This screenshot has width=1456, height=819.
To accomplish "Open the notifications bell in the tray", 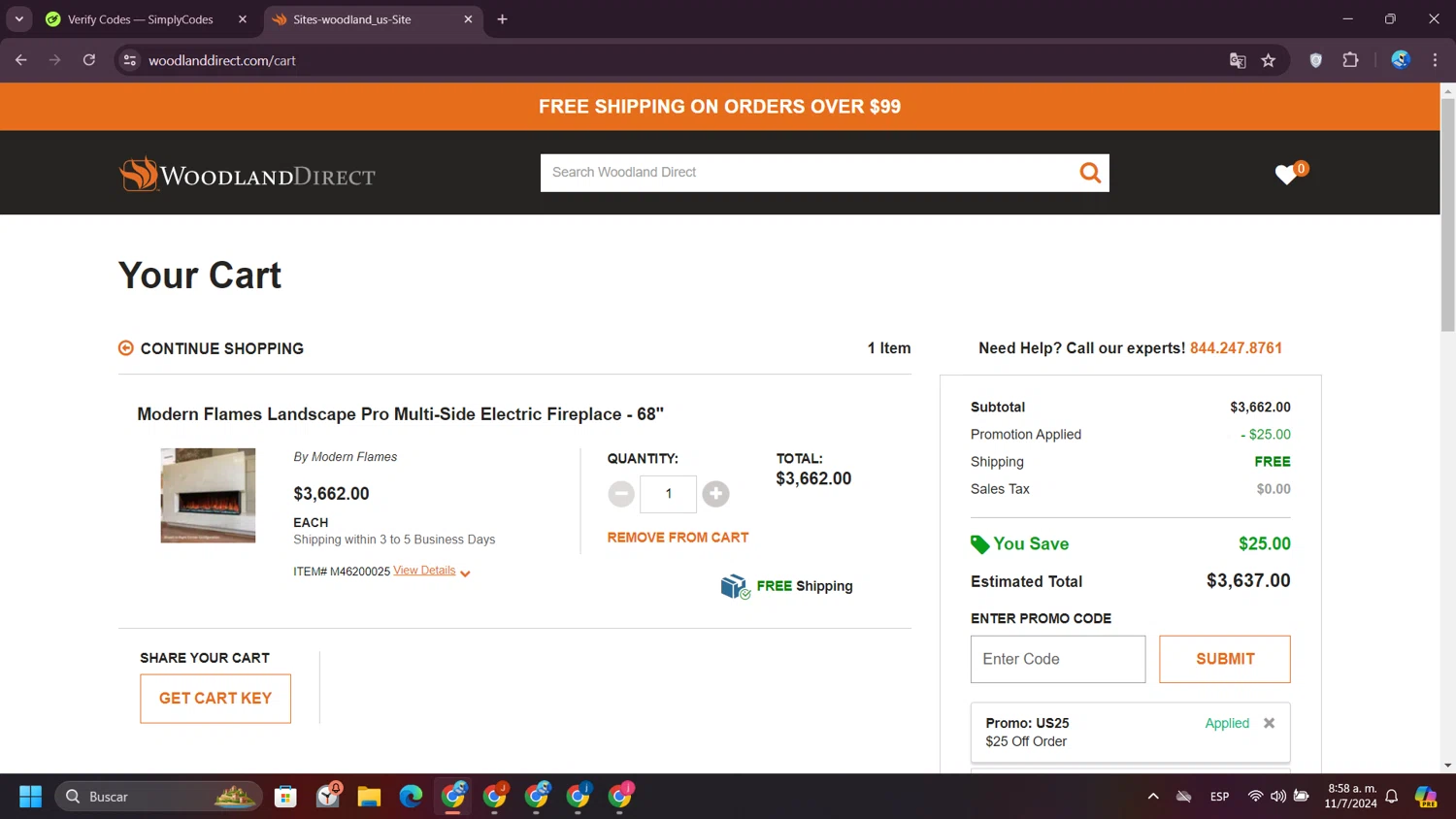I will pos(1391,797).
